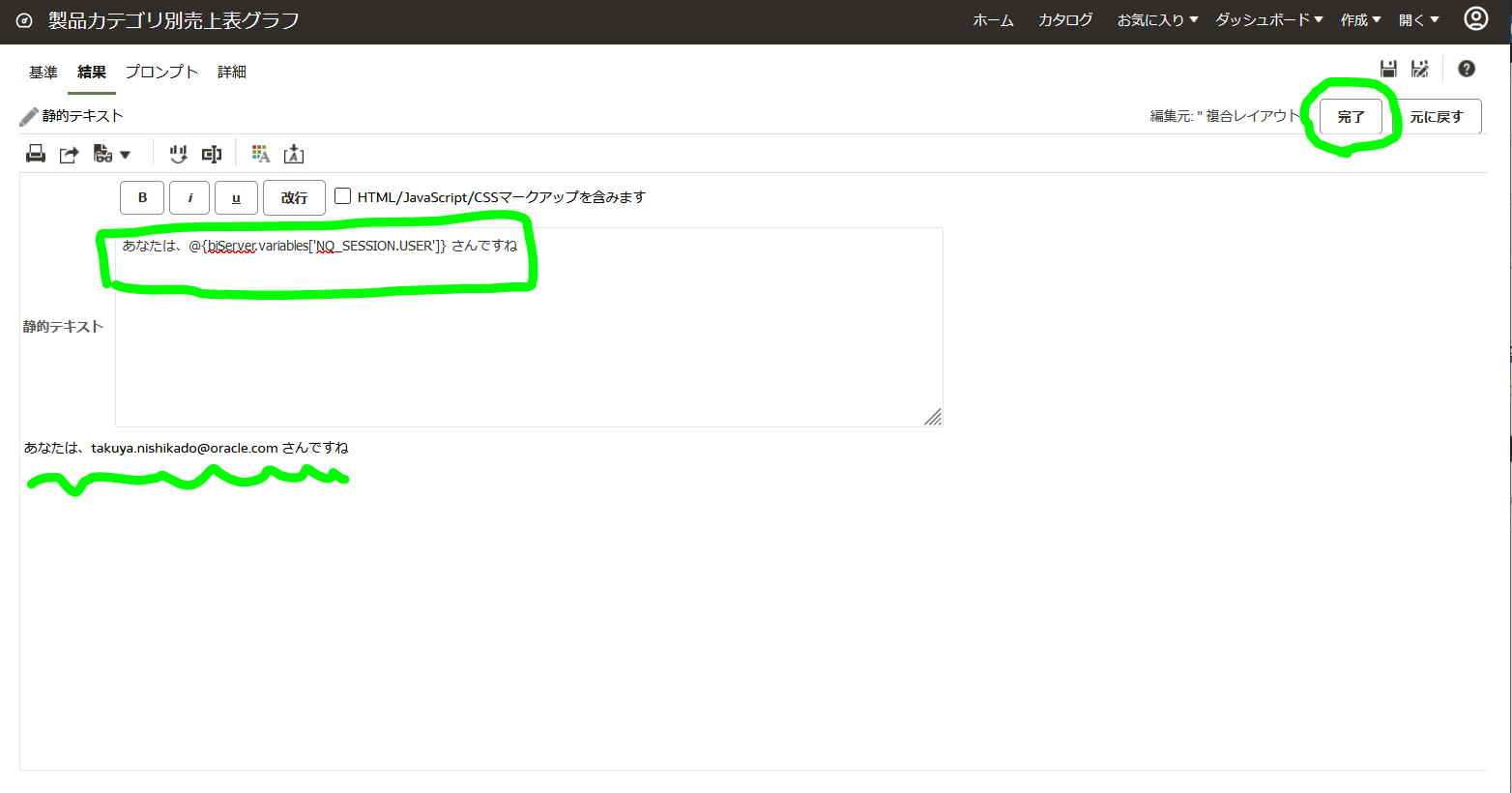Switch to the 詳細 tab
The height and width of the screenshot is (793, 1512).
pyautogui.click(x=232, y=72)
